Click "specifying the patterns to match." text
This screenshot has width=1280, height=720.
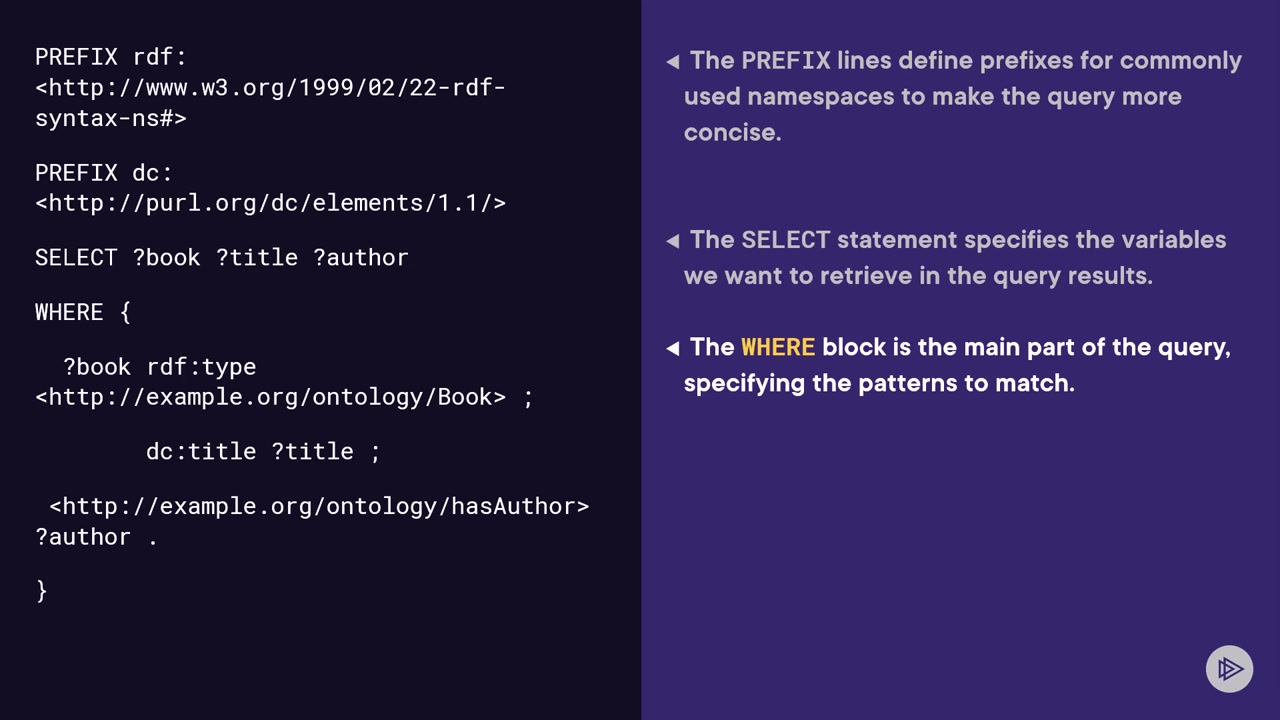click(879, 383)
